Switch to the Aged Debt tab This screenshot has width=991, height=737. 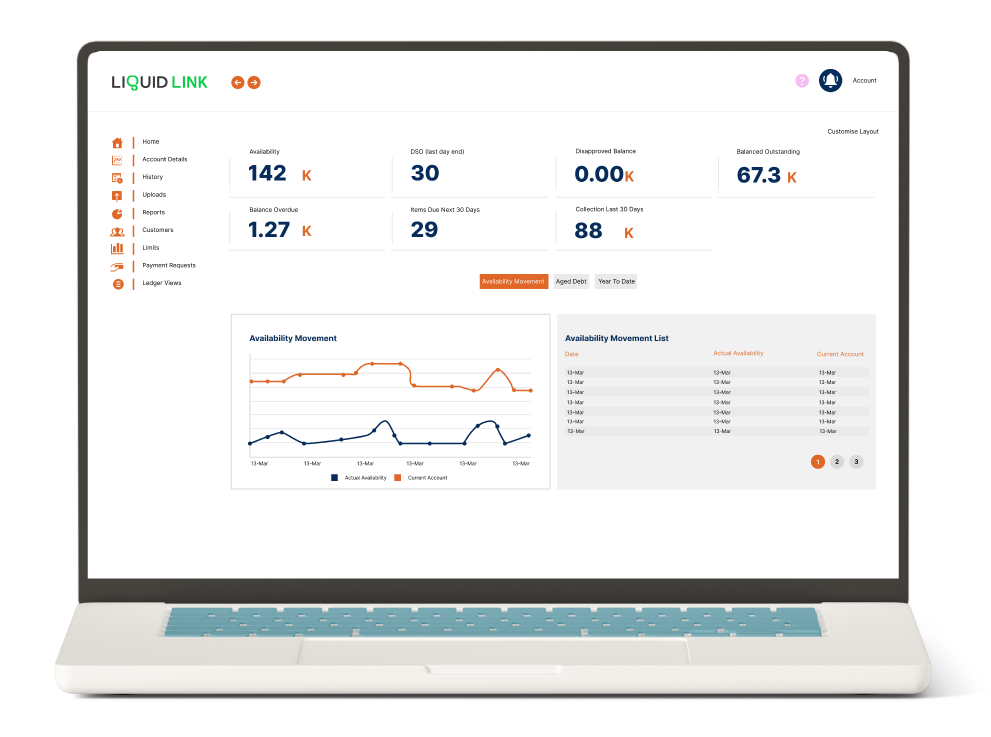click(x=570, y=281)
